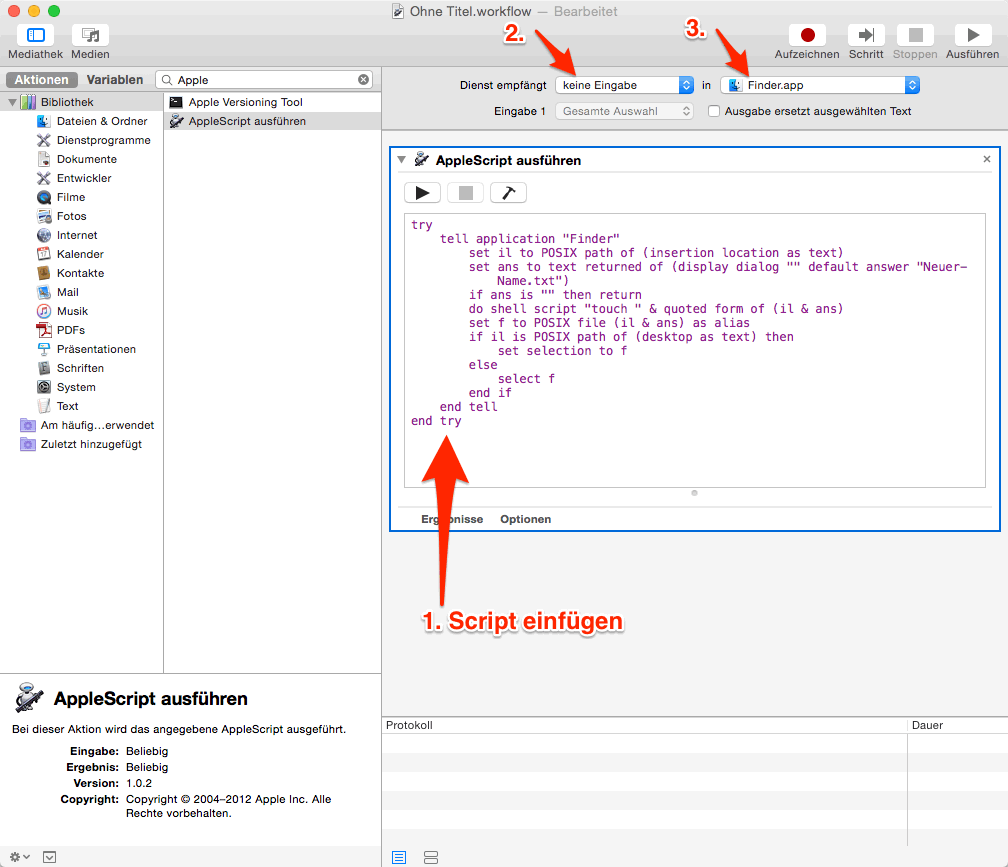Screen dimensions: 1008x867
Task: Collapse the Bibliothek tree node
Action: pos(13,102)
